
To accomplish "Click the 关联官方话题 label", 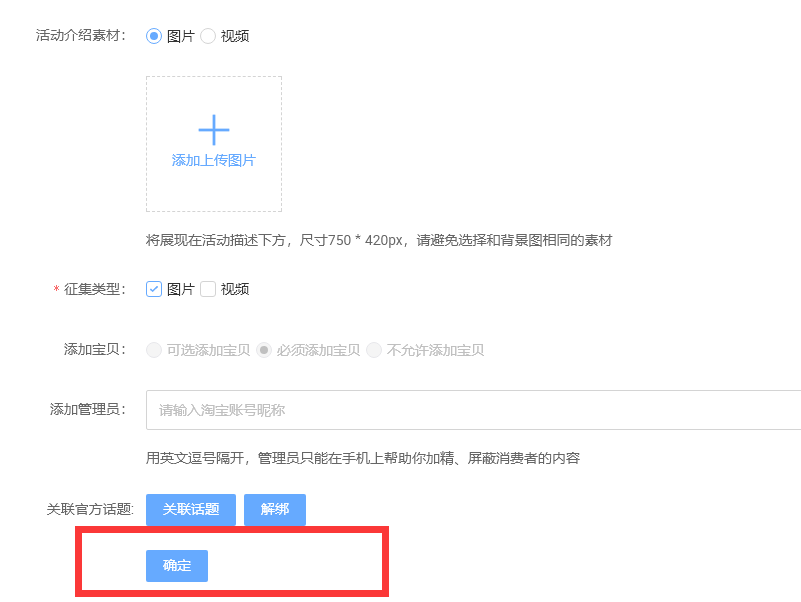I will tap(90, 510).
